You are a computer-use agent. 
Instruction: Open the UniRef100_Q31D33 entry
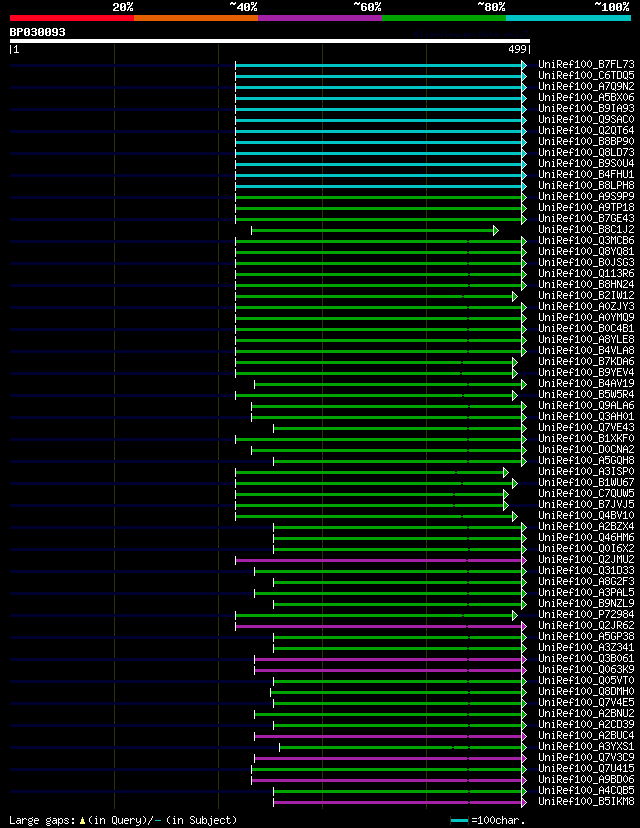point(586,571)
